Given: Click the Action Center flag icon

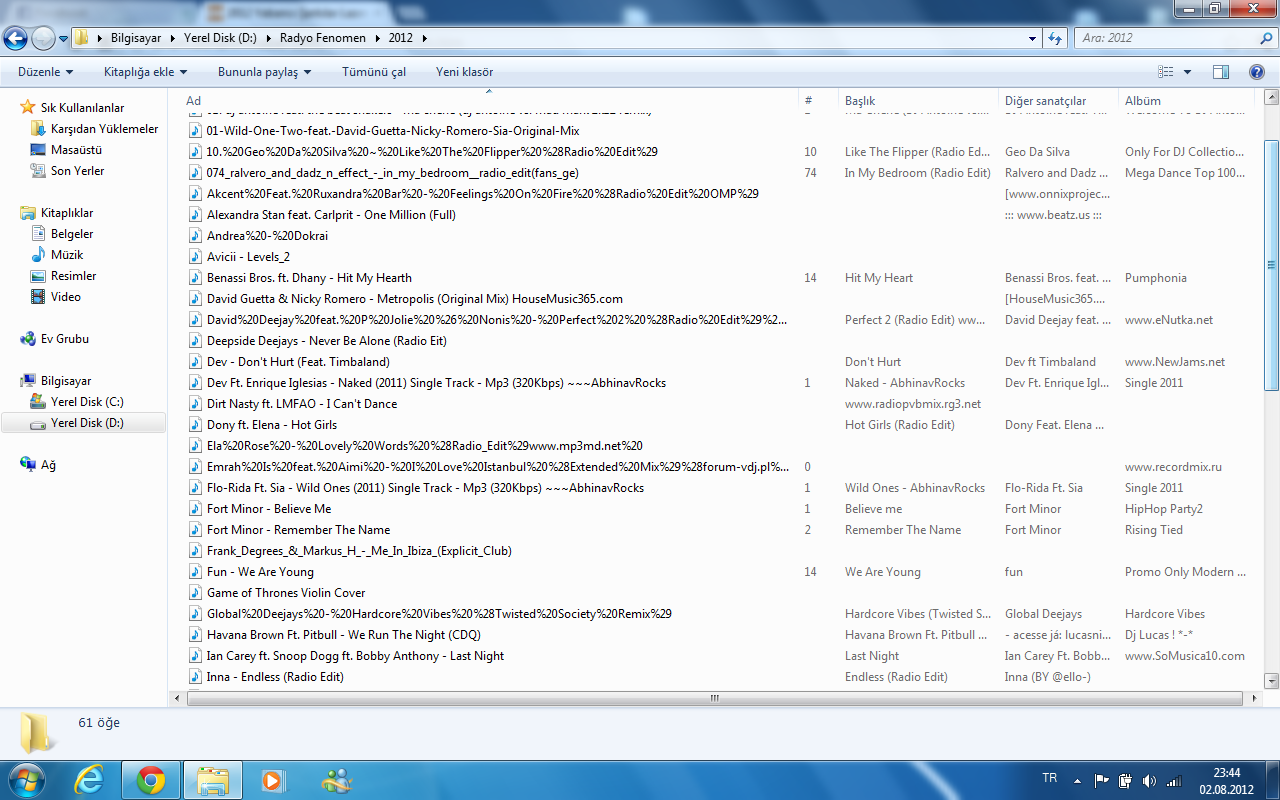Looking at the screenshot, I should click(x=1101, y=781).
